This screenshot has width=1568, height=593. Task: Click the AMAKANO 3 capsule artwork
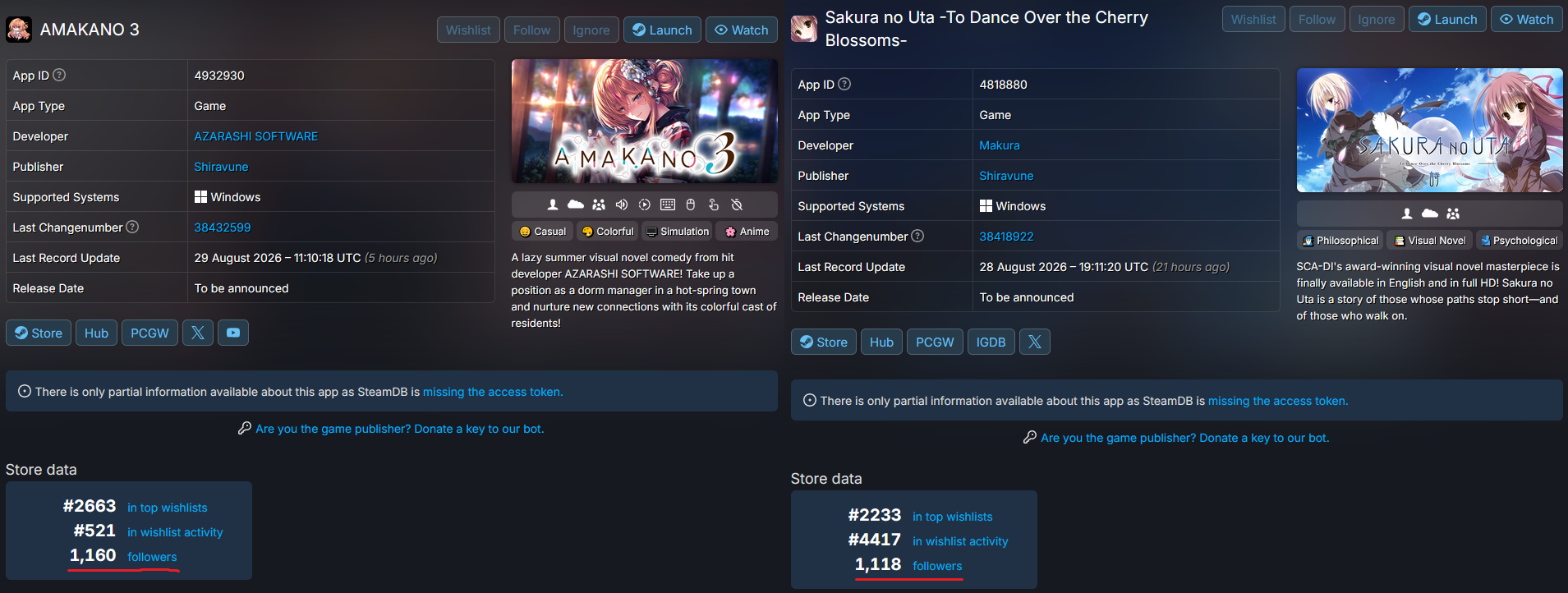645,121
